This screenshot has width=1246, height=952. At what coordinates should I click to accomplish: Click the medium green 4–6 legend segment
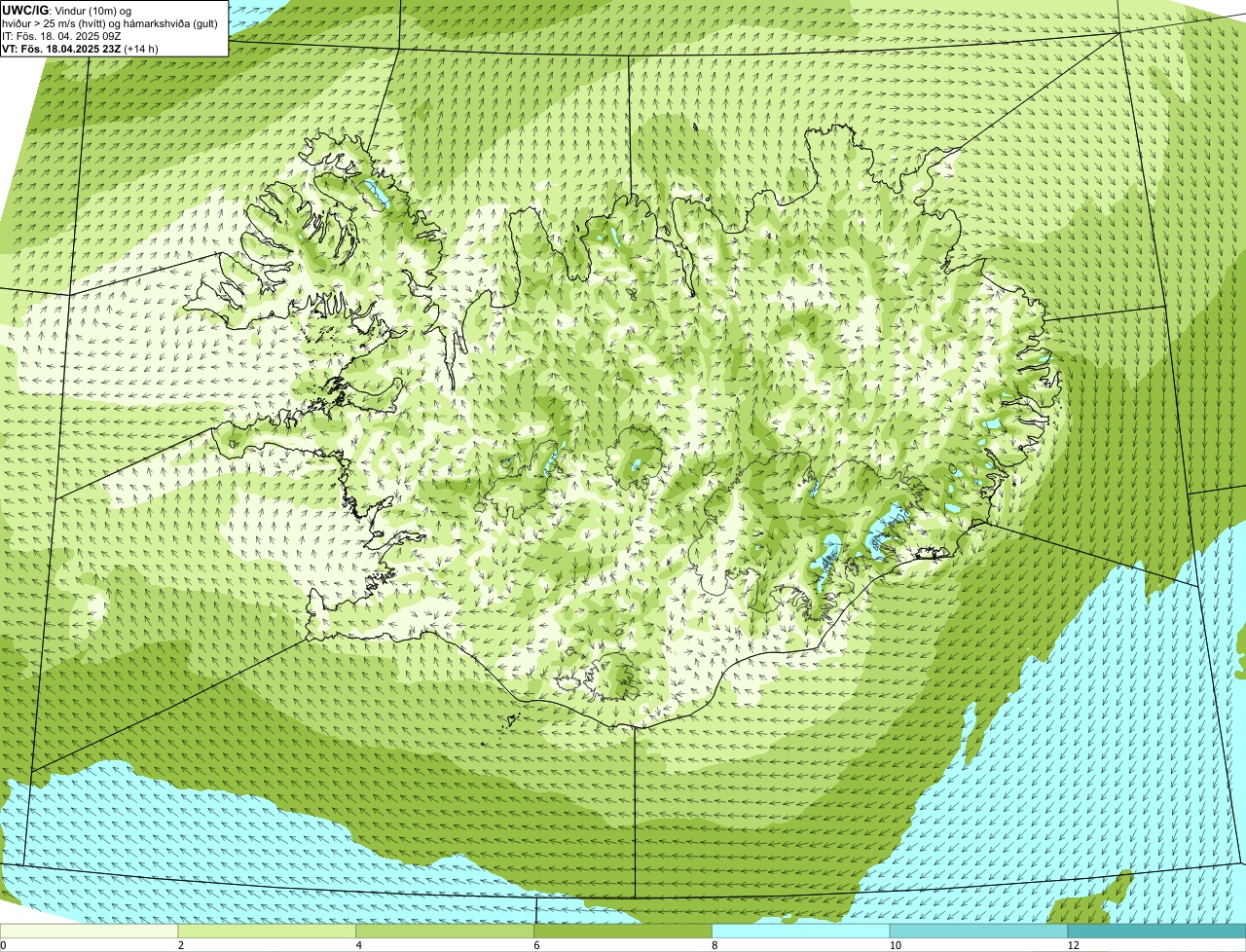coord(446,932)
